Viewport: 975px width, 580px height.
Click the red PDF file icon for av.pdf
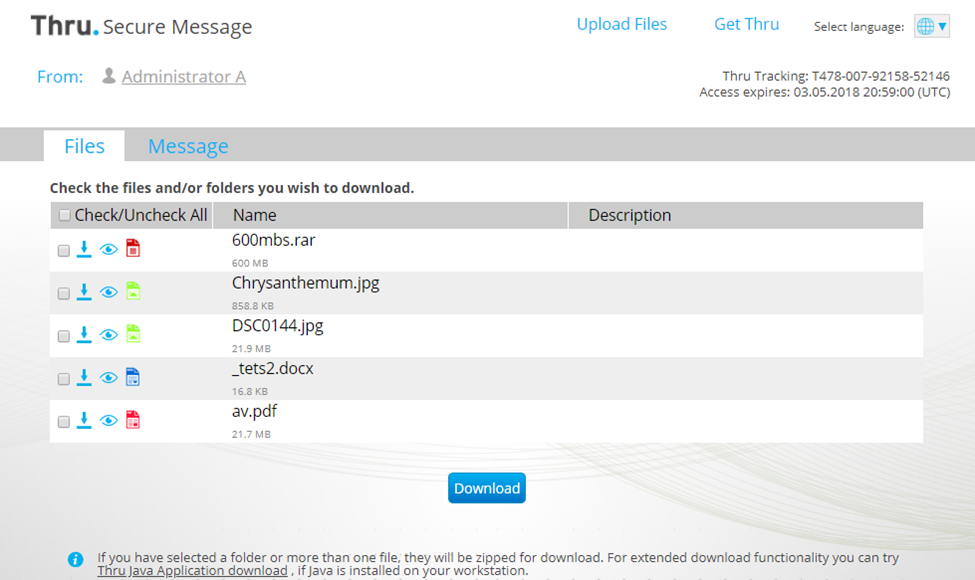132,420
